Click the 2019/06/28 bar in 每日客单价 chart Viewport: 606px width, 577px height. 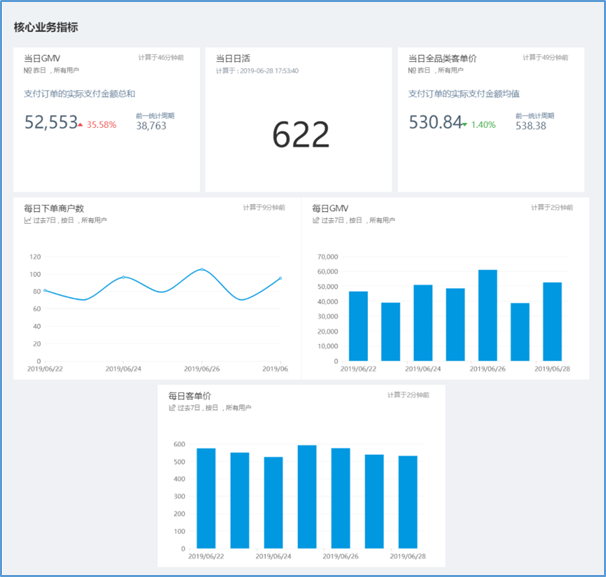pyautogui.click(x=408, y=502)
